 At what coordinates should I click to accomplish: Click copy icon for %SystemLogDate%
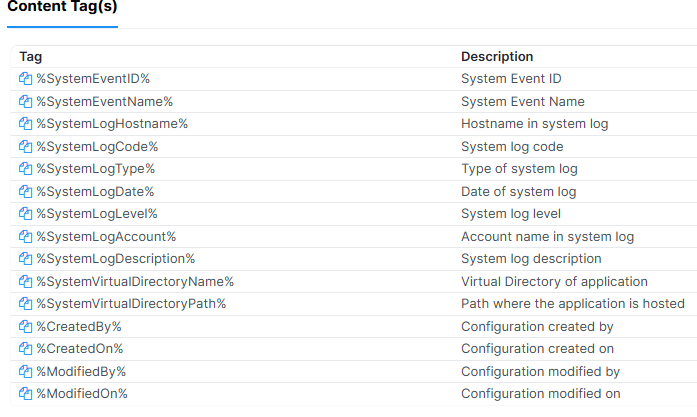click(x=26, y=192)
